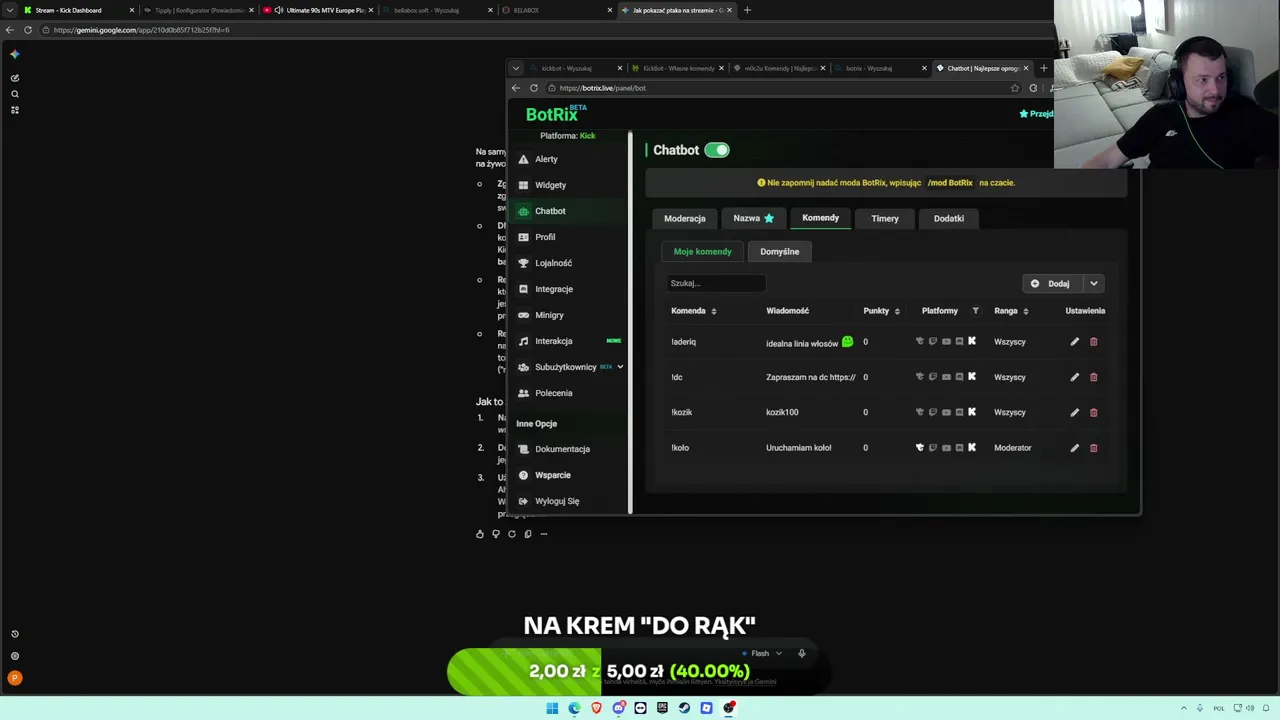Regenerate the Gemini response
Screen dimensions: 1280x720
(512, 534)
